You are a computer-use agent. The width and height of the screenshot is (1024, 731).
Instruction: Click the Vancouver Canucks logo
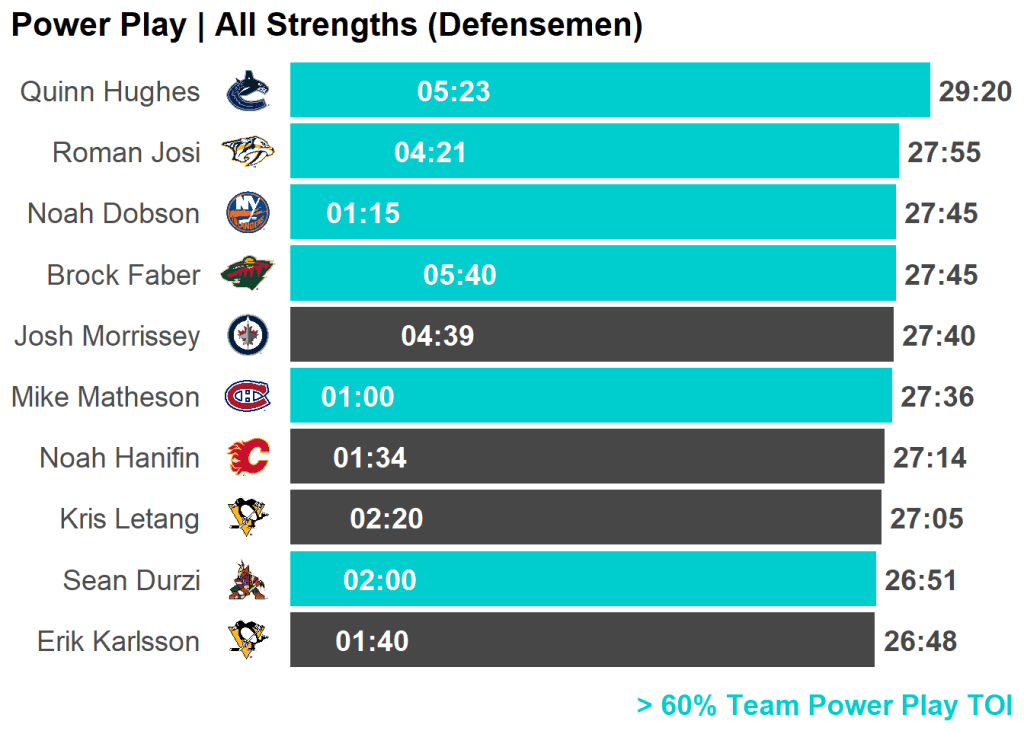pyautogui.click(x=247, y=92)
